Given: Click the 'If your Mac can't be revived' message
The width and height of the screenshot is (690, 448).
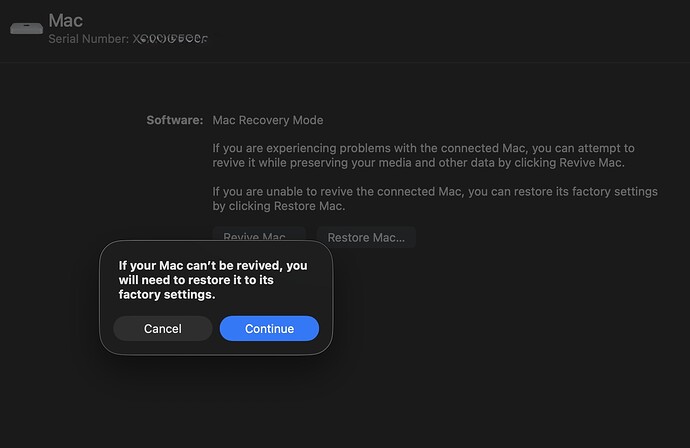Looking at the screenshot, I should 213,280.
